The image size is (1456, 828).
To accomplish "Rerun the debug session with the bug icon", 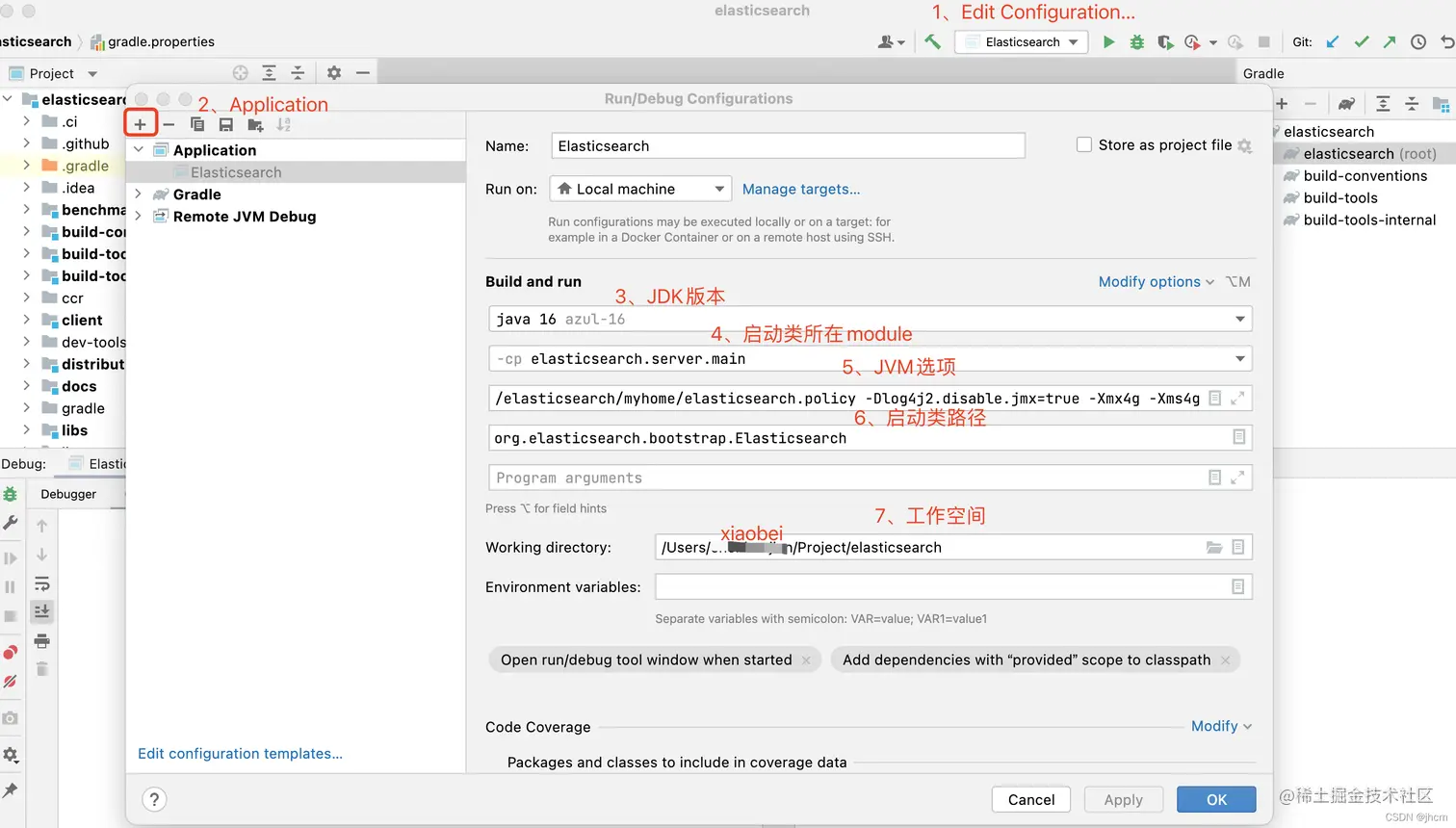I will point(10,494).
